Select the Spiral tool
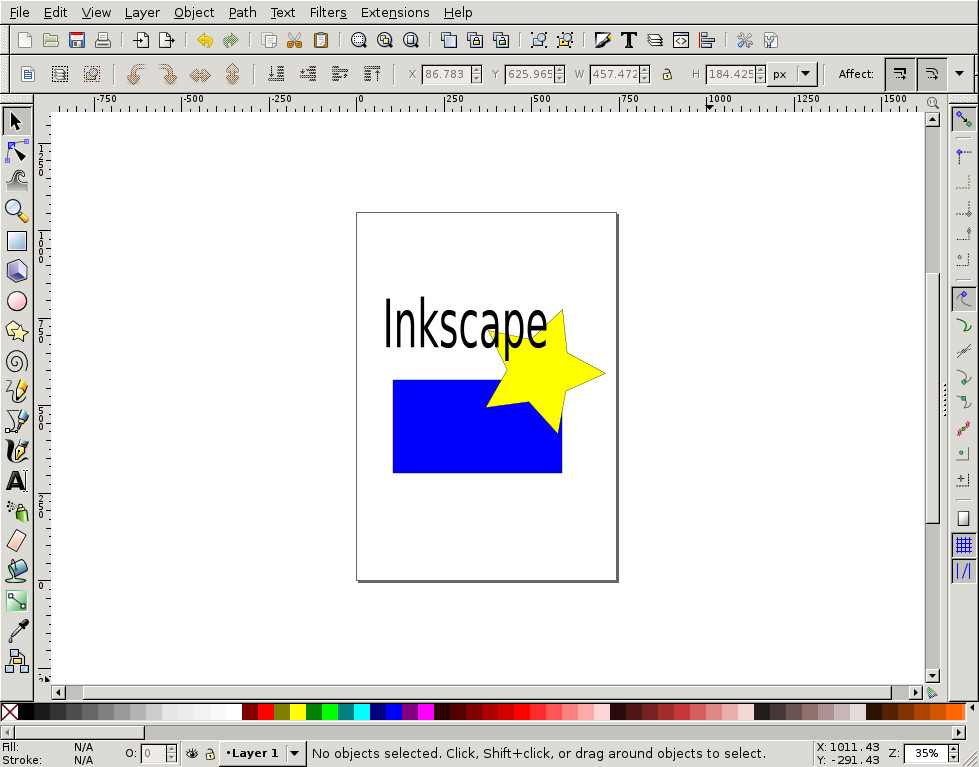 [x=16, y=361]
